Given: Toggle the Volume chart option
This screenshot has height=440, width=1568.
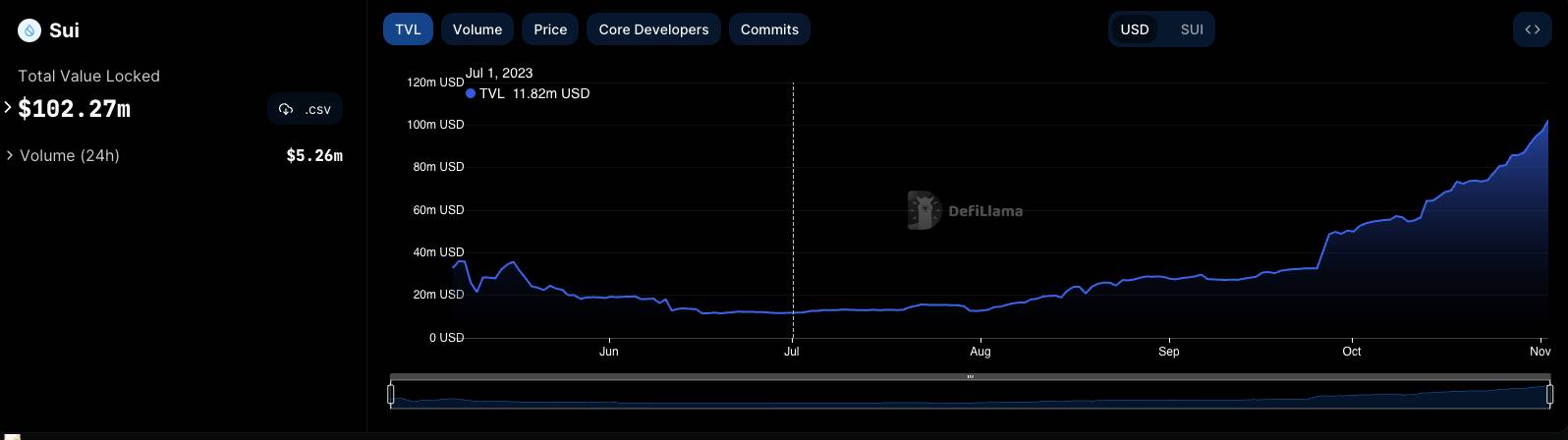Looking at the screenshot, I should click(477, 29).
